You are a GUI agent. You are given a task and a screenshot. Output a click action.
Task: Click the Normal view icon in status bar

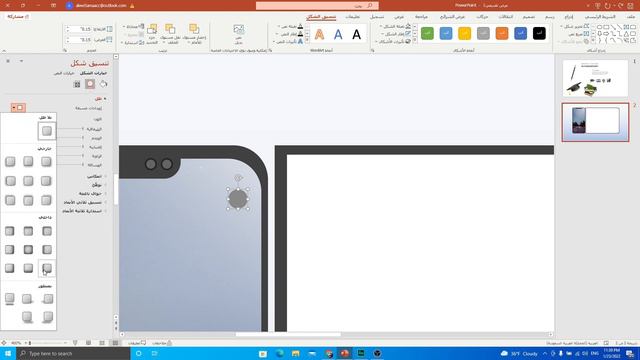[116, 343]
